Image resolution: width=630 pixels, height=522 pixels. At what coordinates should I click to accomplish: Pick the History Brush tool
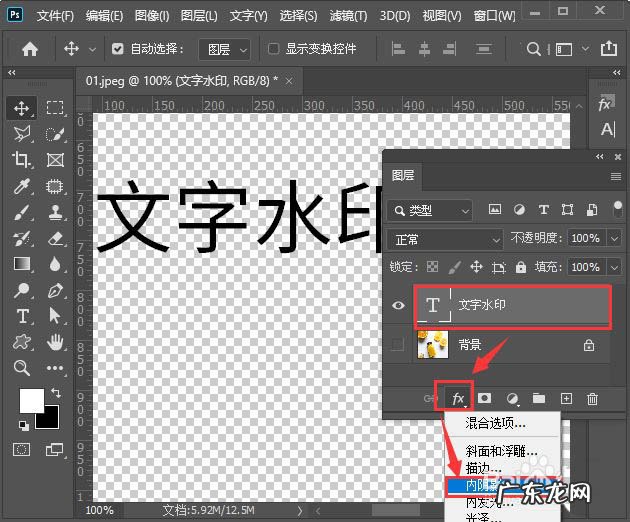point(21,238)
